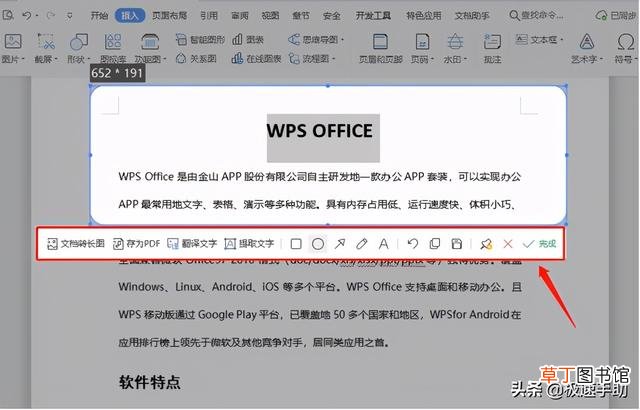The width and height of the screenshot is (640, 410).
Task: Open the 审阅 tab
Action: 240,16
